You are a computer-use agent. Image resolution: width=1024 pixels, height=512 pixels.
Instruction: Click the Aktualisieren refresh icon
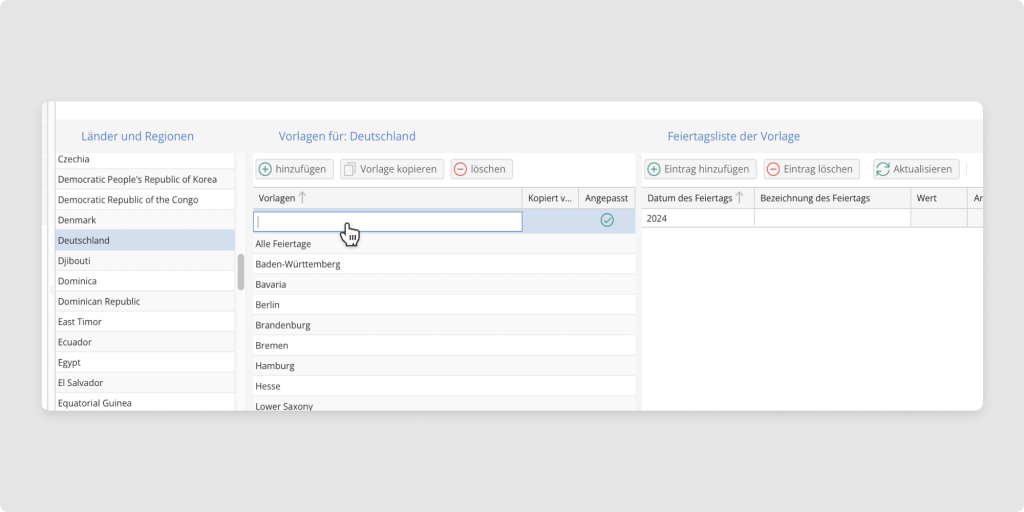[882, 169]
